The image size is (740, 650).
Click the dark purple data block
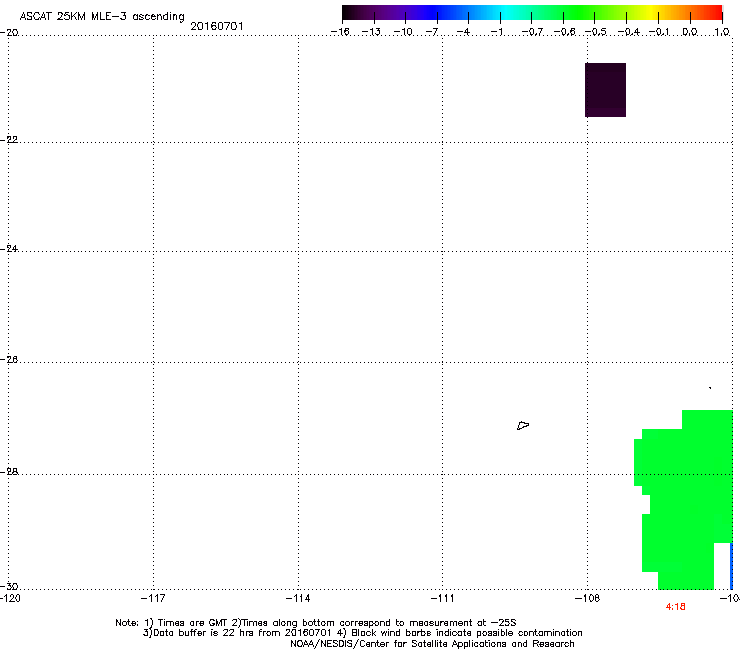tap(605, 90)
